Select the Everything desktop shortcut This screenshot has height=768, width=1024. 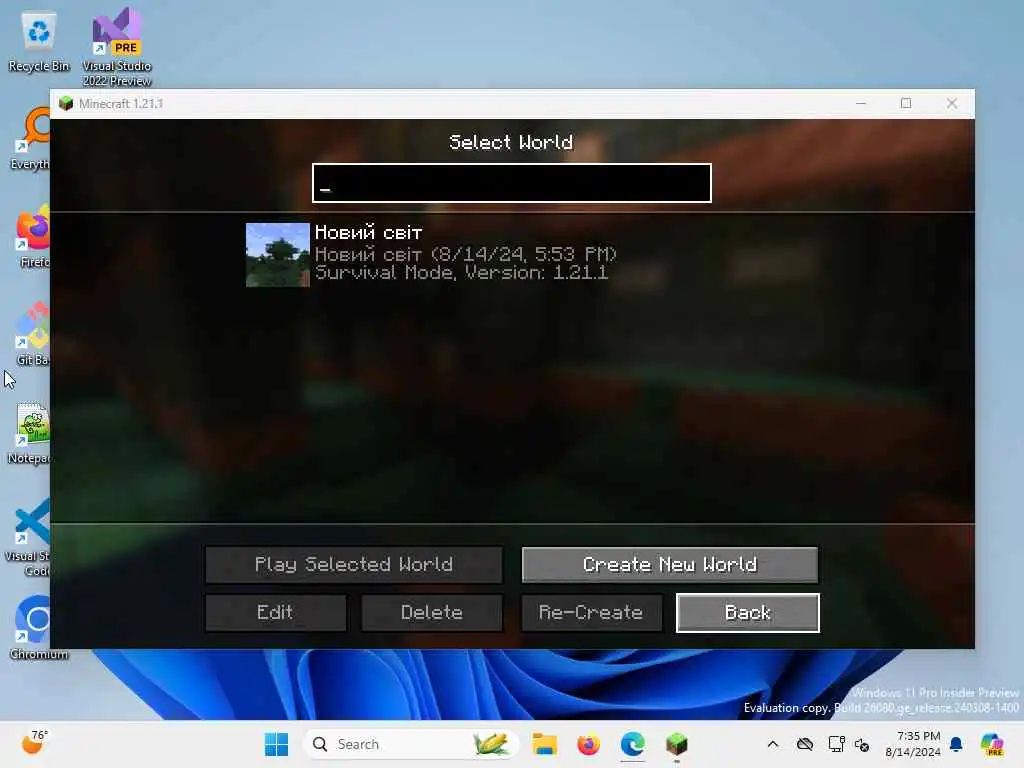tap(30, 140)
